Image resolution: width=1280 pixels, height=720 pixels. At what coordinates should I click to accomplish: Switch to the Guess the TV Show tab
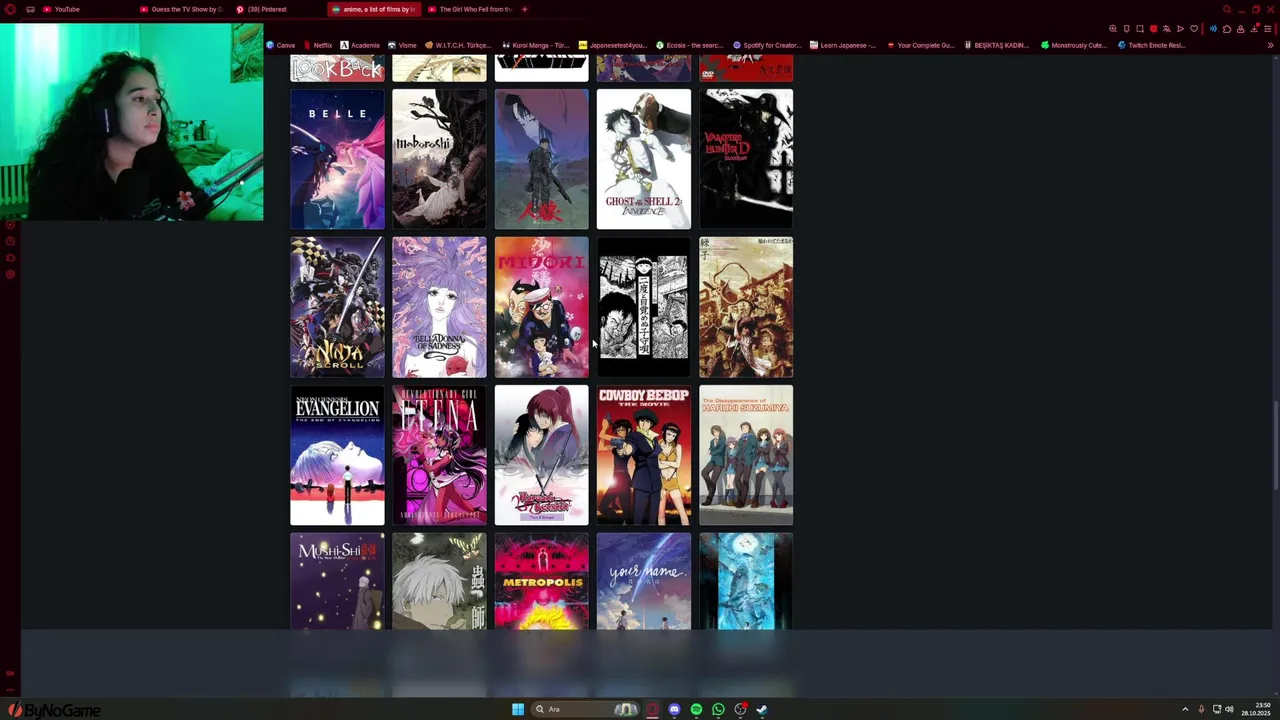(x=181, y=9)
